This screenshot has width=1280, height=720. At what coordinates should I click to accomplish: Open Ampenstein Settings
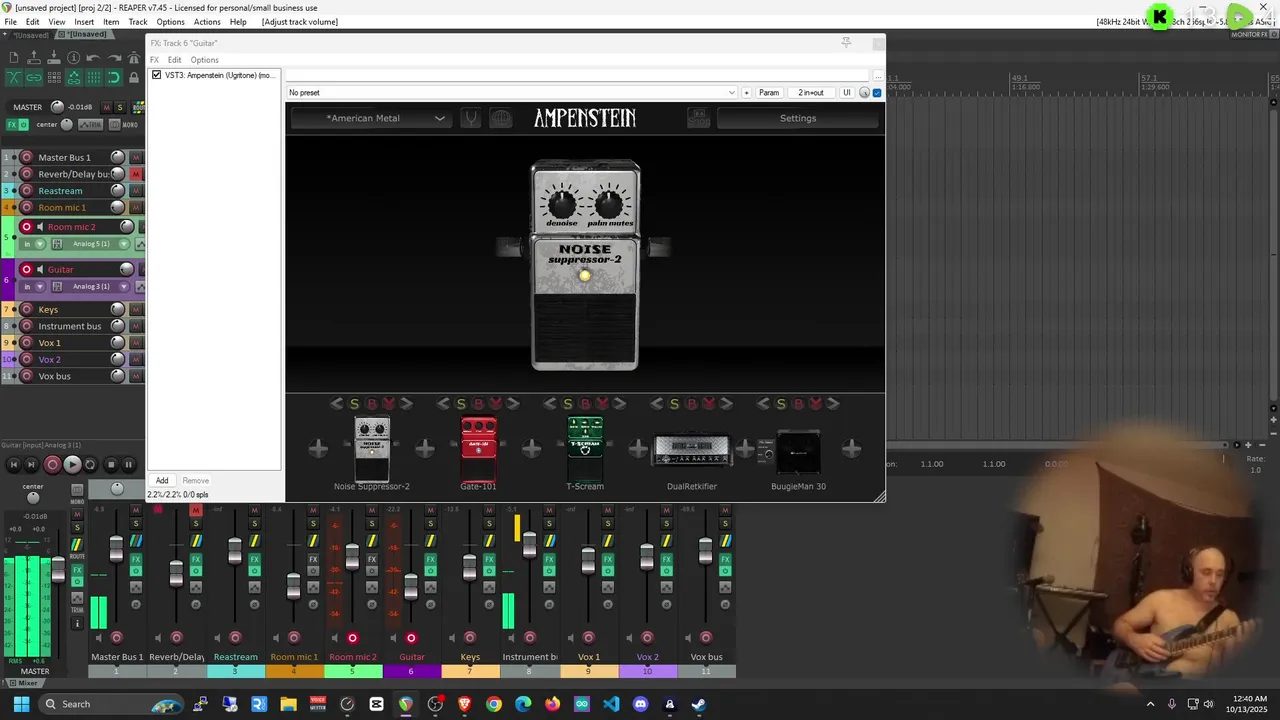[x=798, y=118]
